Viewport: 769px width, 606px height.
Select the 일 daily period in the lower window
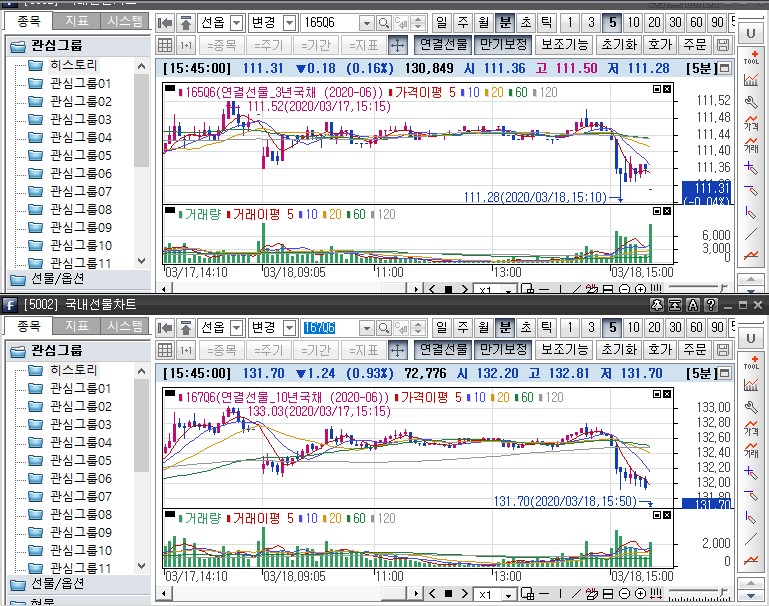[x=441, y=327]
